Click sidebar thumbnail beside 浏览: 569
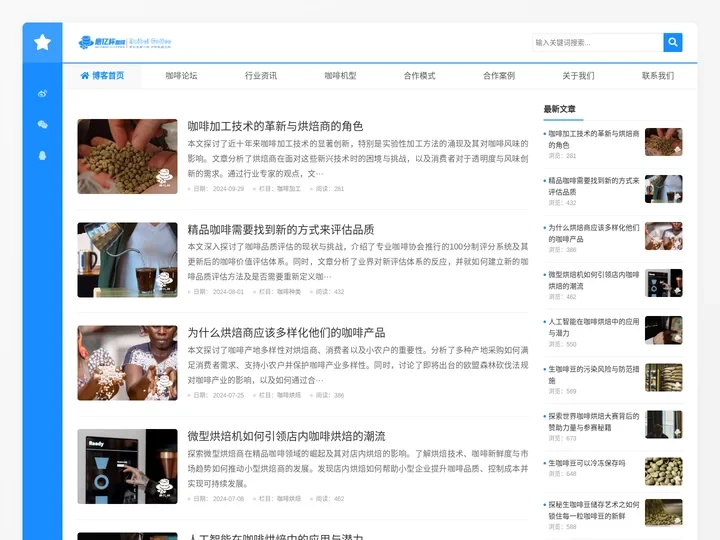The height and width of the screenshot is (540, 720). point(664,377)
